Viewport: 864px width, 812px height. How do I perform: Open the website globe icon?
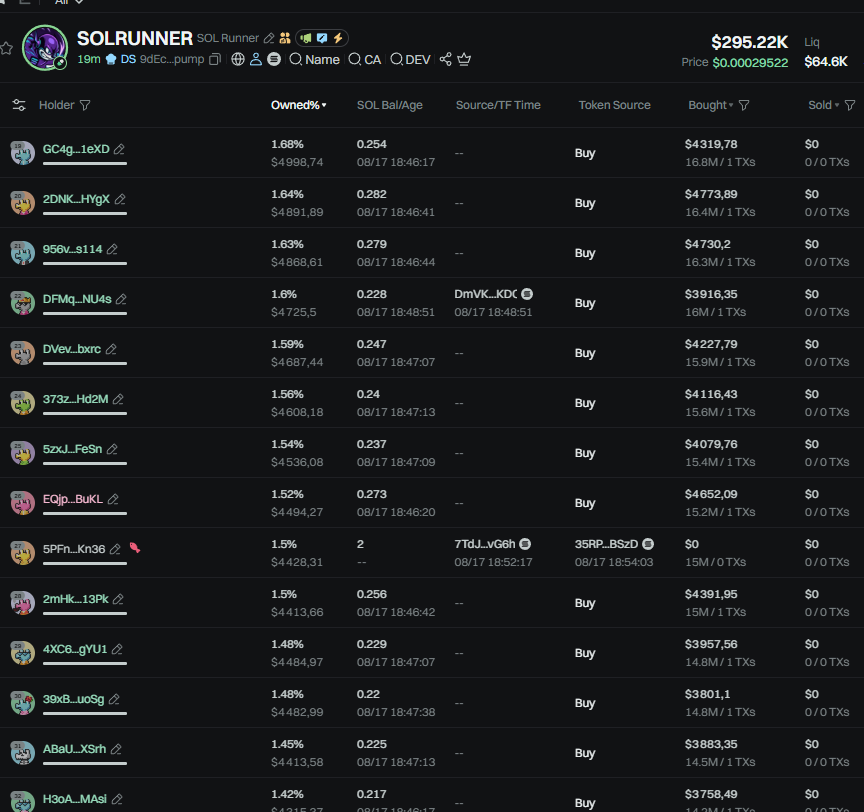[x=238, y=59]
